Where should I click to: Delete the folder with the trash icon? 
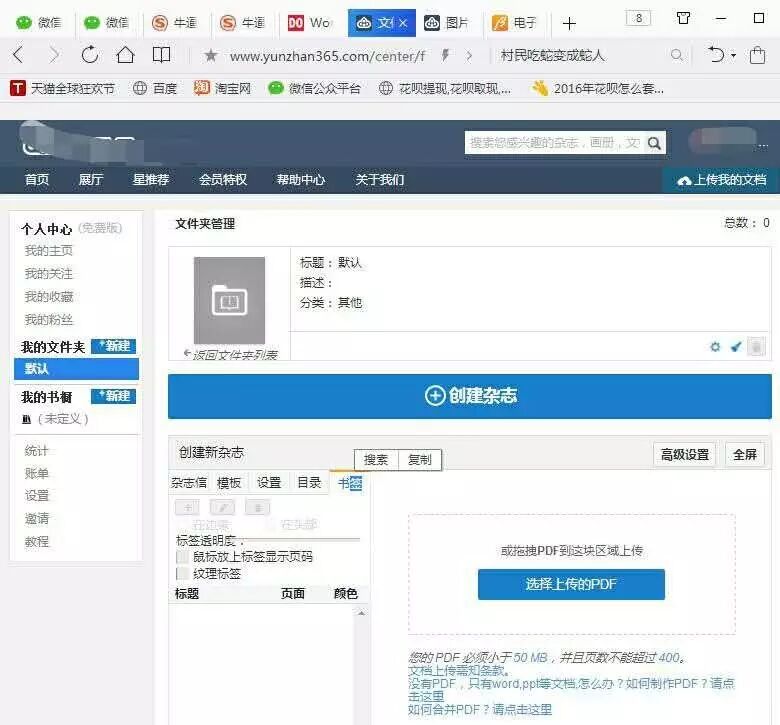(x=756, y=347)
